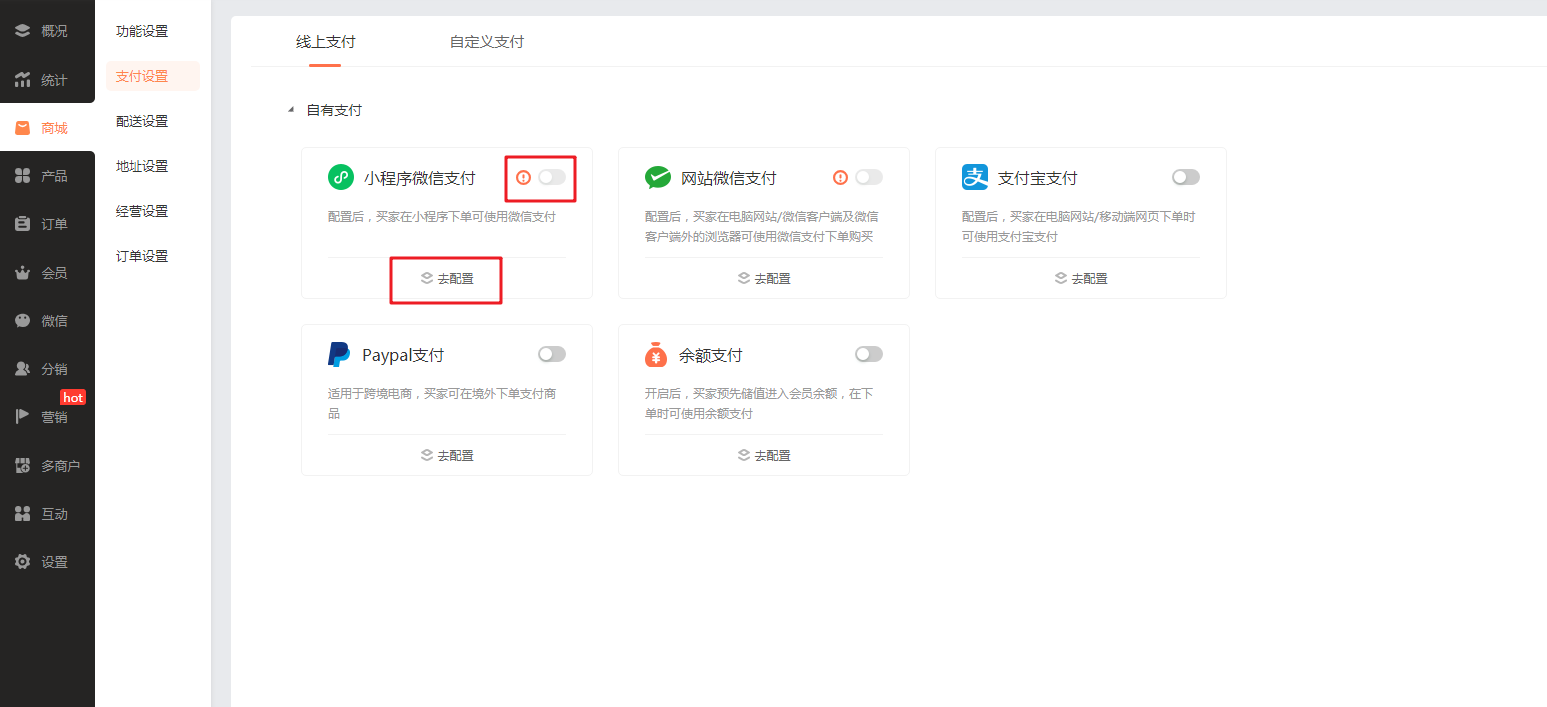Select the 商城 mall icon in sidebar
Viewport: 1547px width, 707px height.
point(22,128)
